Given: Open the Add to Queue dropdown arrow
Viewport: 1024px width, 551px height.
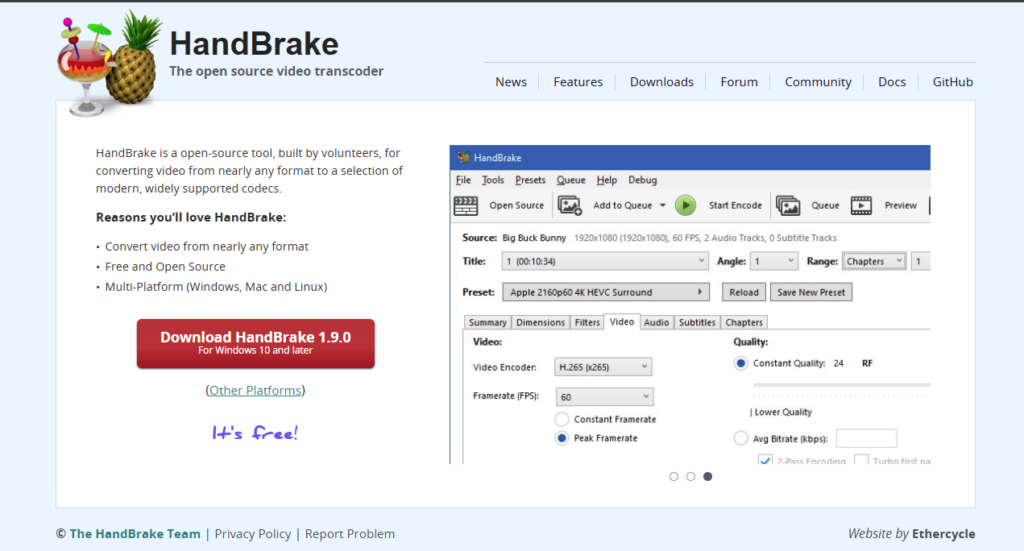Looking at the screenshot, I should 662,206.
